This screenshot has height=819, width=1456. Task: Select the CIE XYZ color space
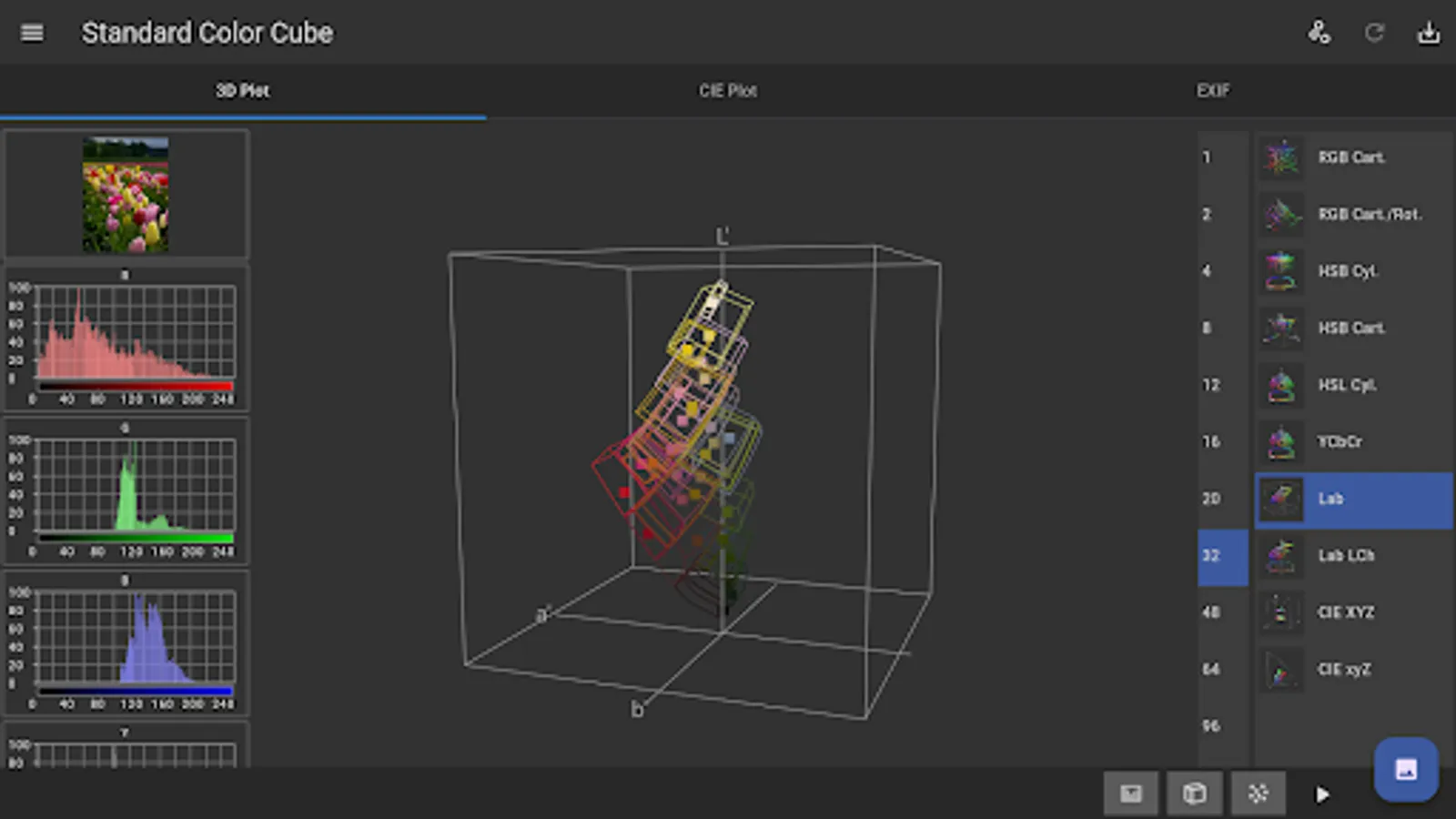(1354, 612)
